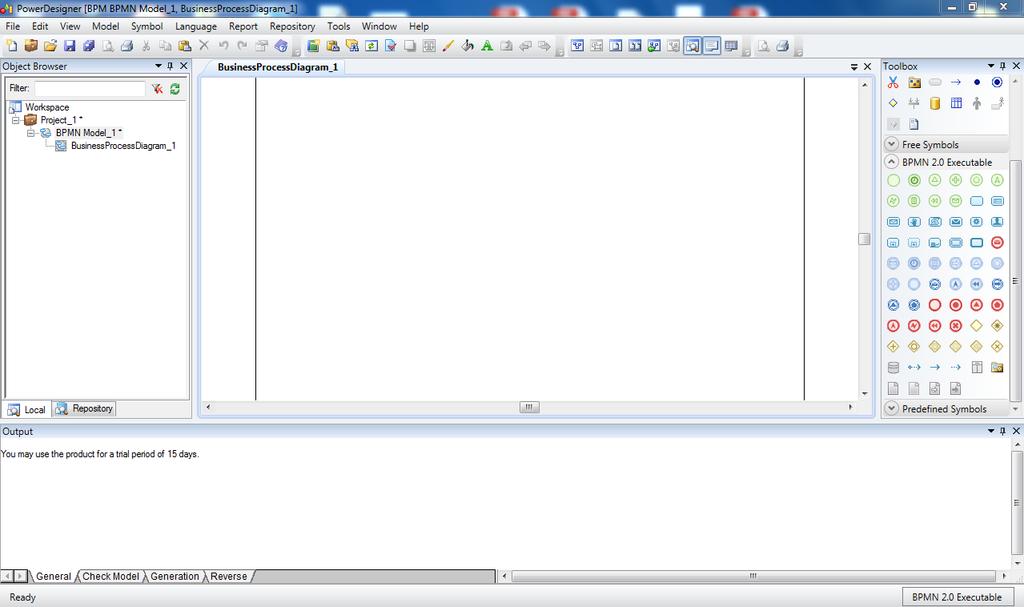Open the Output panel dropdown arrow
The image size is (1024, 607).
pos(991,431)
